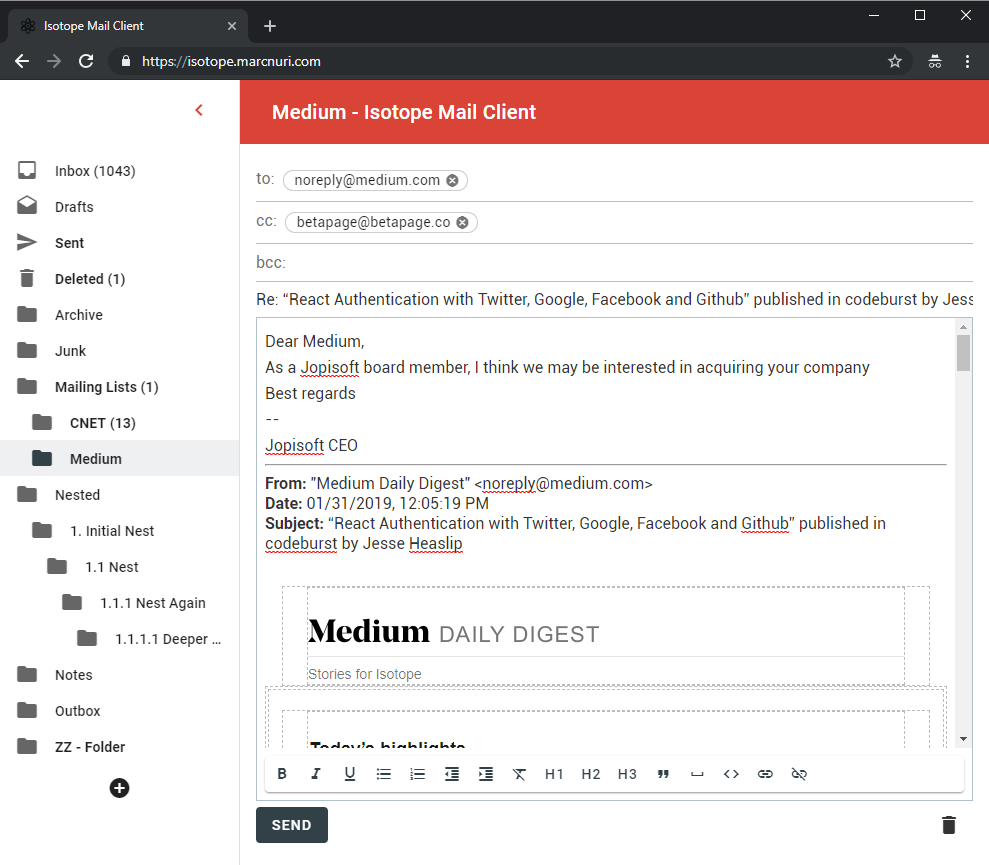Apply italic formatting
This screenshot has height=865, width=989.
(316, 774)
